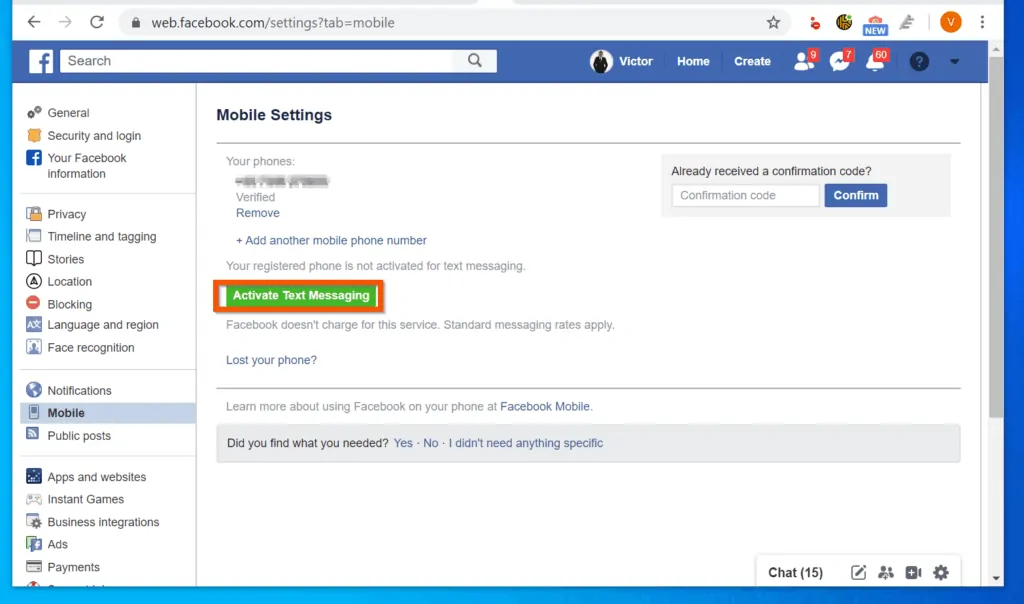Click the Facebook logo icon
Image resolution: width=1024 pixels, height=604 pixels.
click(x=40, y=61)
